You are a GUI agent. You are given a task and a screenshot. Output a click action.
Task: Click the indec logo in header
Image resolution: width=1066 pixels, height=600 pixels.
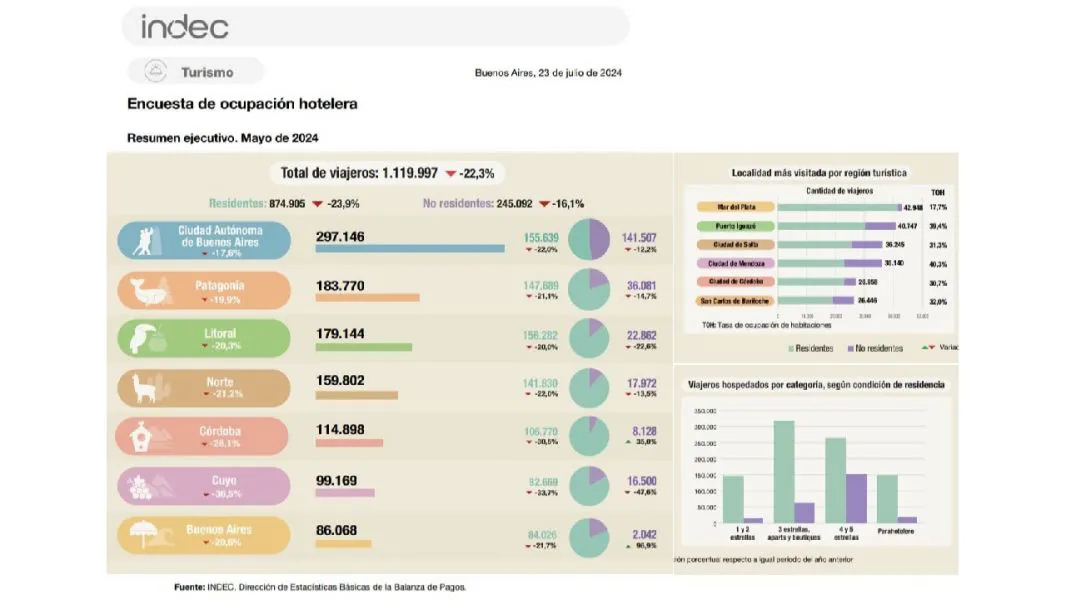pyautogui.click(x=185, y=26)
